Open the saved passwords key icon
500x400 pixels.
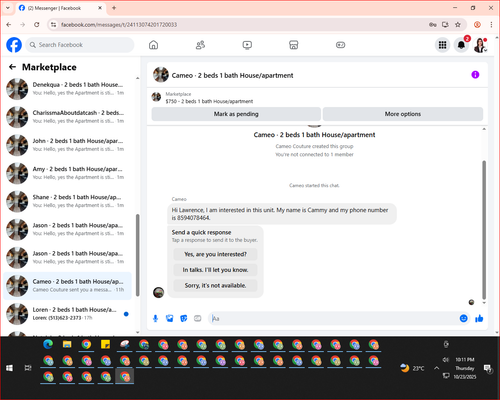(433, 25)
